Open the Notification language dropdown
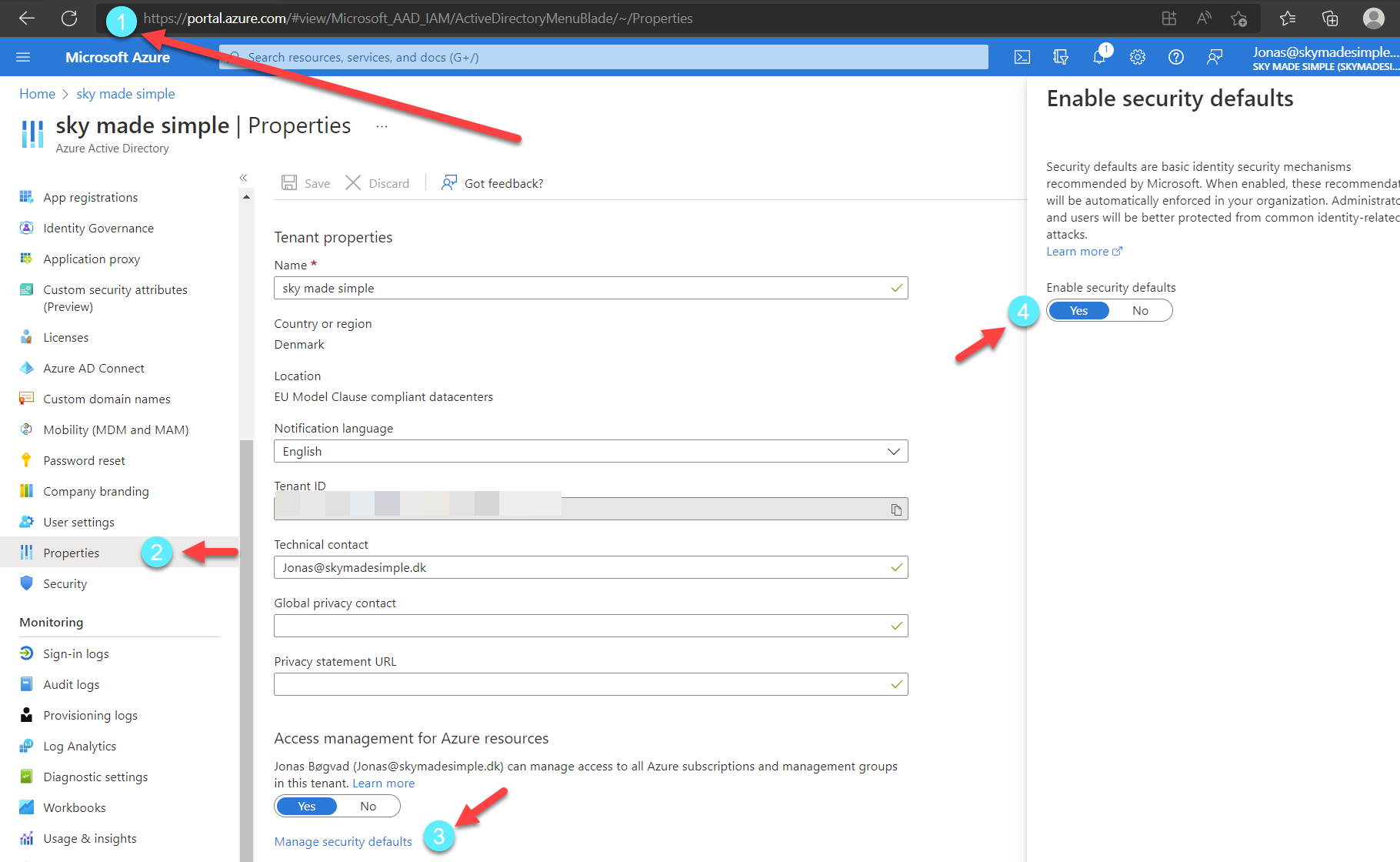Viewport: 1400px width, 862px height. pyautogui.click(x=591, y=451)
